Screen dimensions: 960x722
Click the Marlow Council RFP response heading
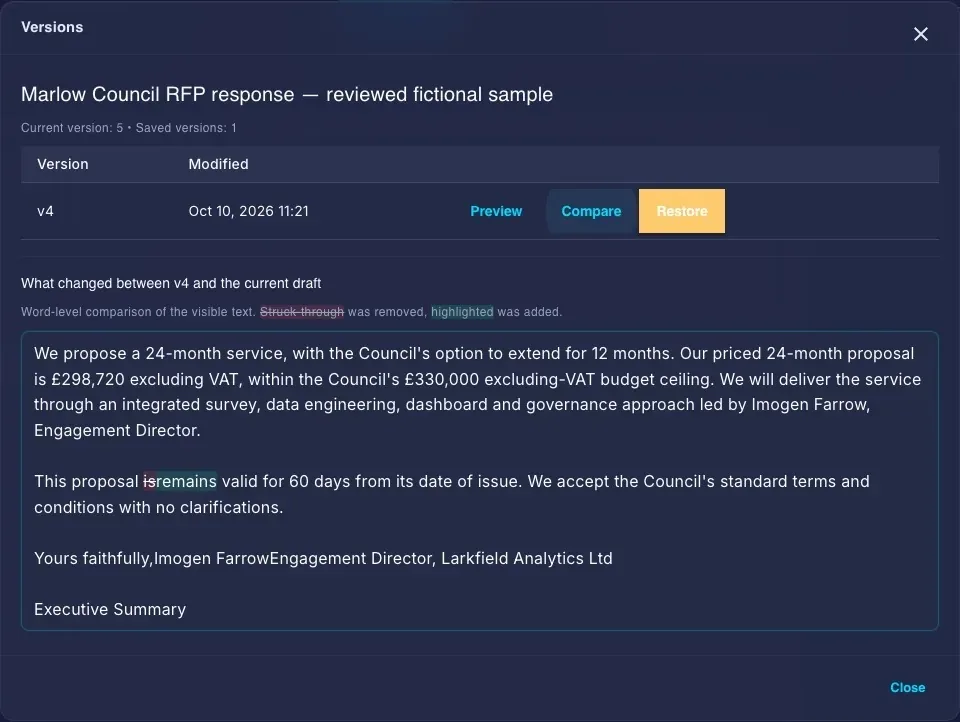tap(287, 94)
